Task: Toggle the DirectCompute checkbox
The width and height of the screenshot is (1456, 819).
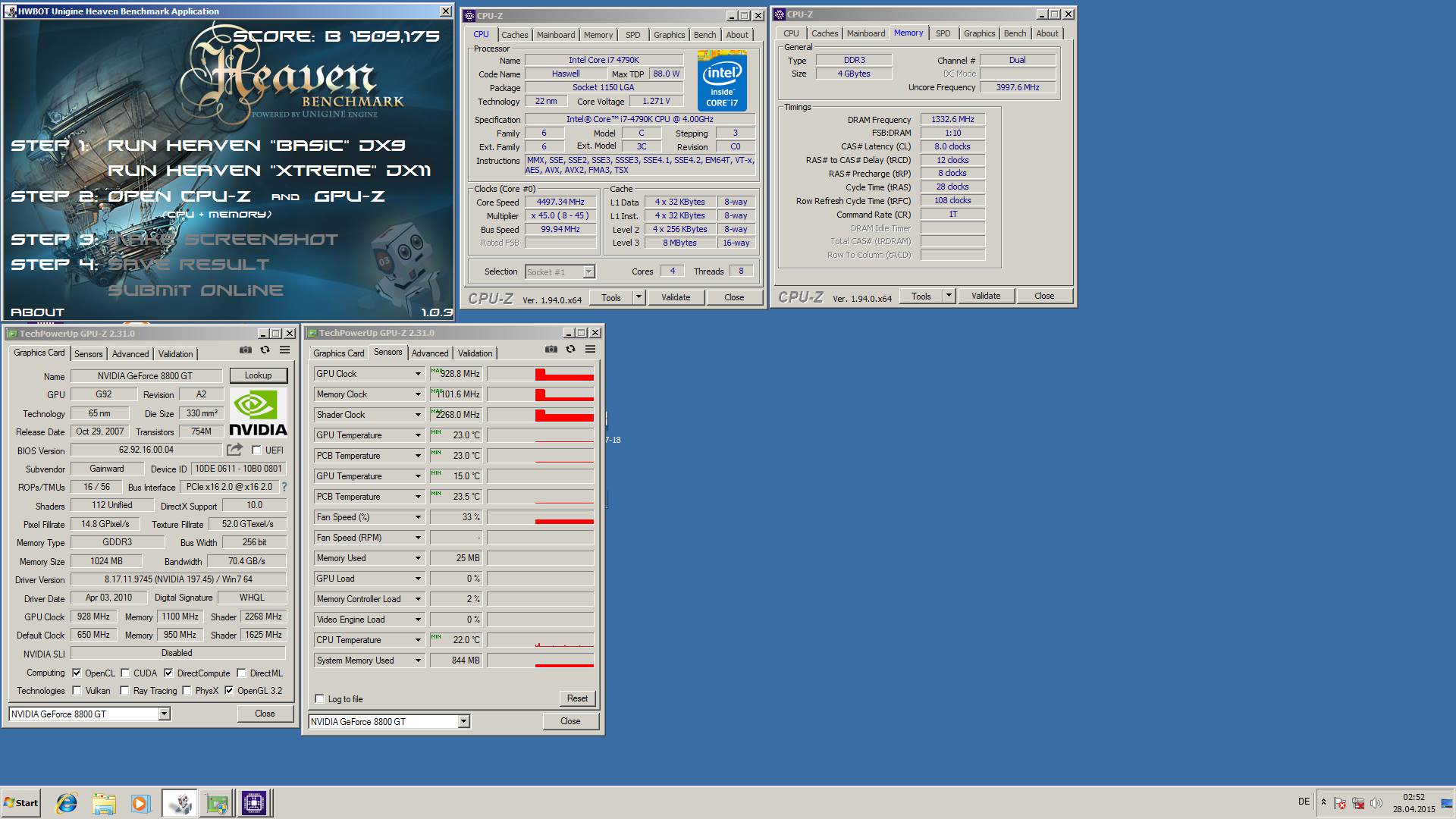Action: point(168,673)
